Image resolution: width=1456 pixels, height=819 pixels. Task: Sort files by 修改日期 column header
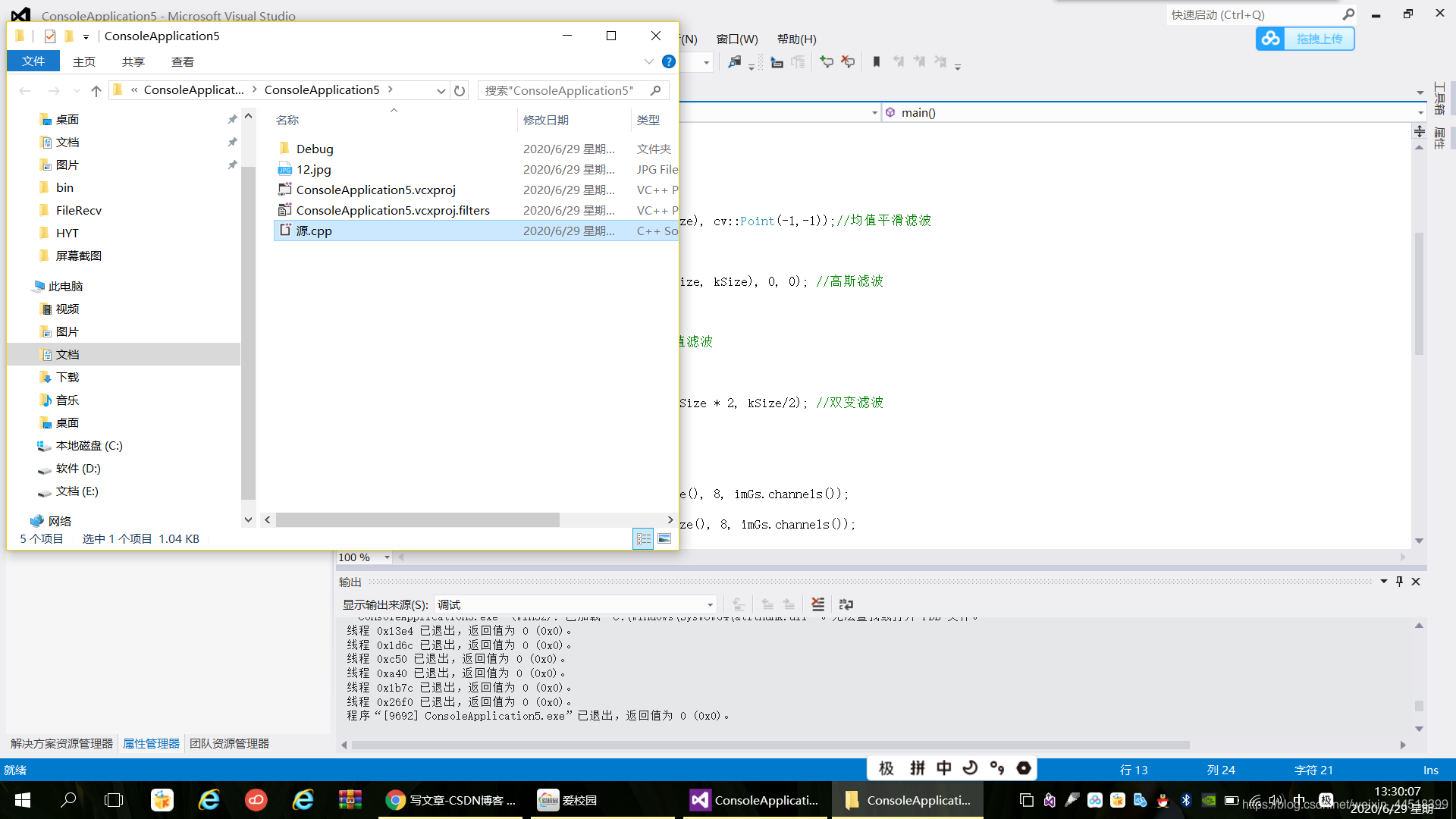tap(546, 120)
